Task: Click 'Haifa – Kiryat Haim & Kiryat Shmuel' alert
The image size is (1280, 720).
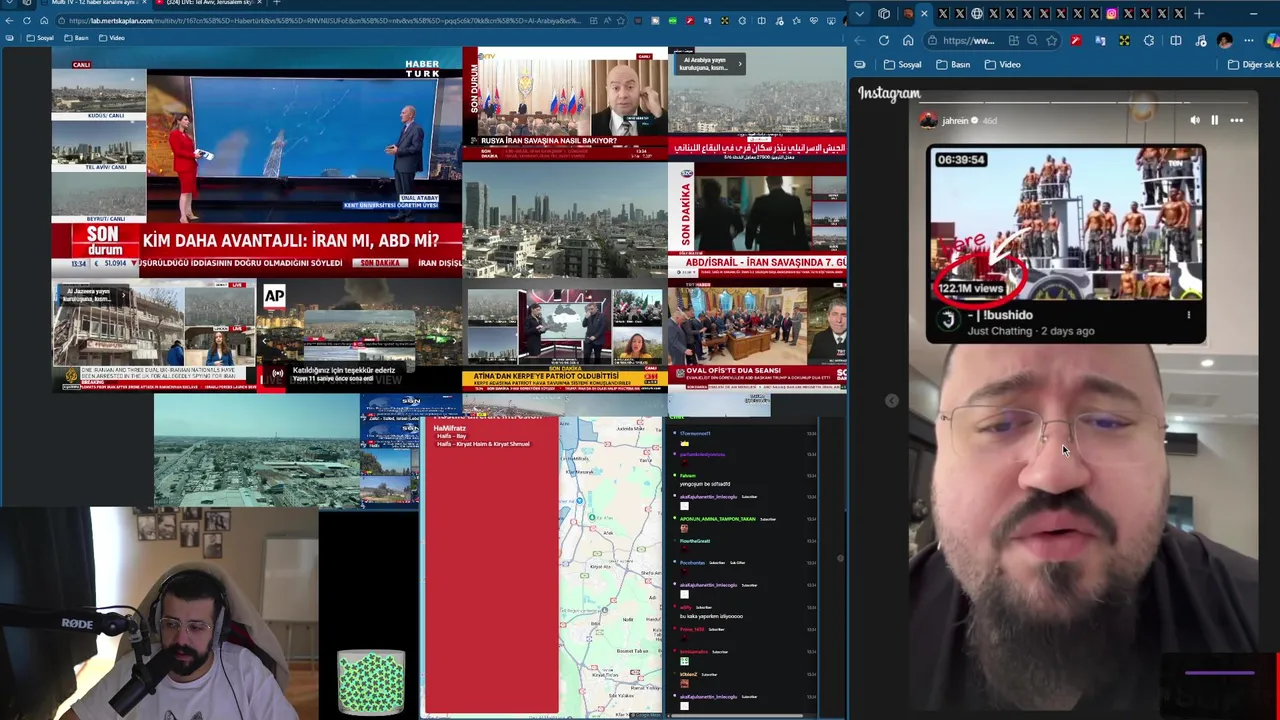Action: 483,444
